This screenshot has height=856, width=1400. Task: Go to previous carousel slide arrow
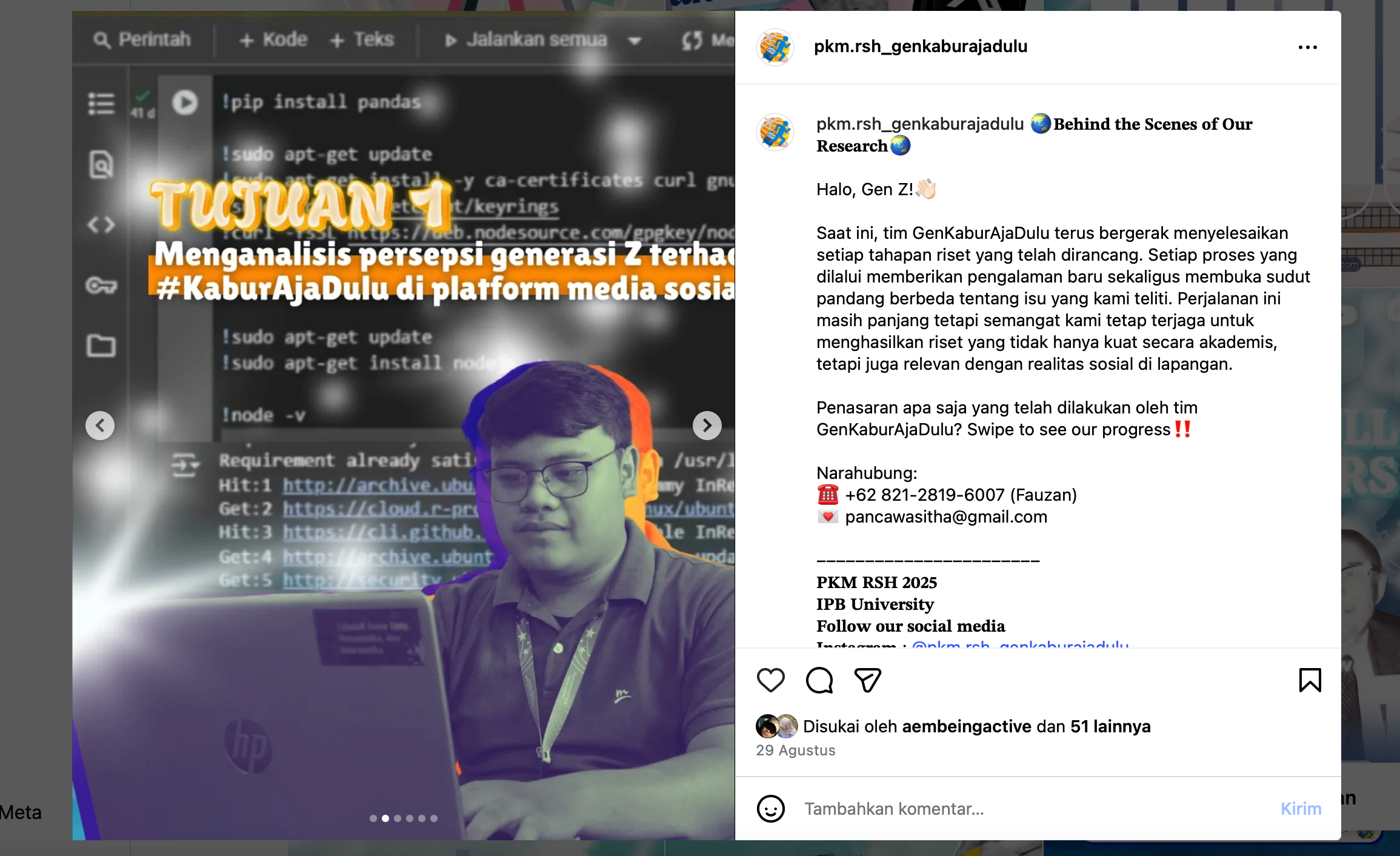[x=100, y=425]
